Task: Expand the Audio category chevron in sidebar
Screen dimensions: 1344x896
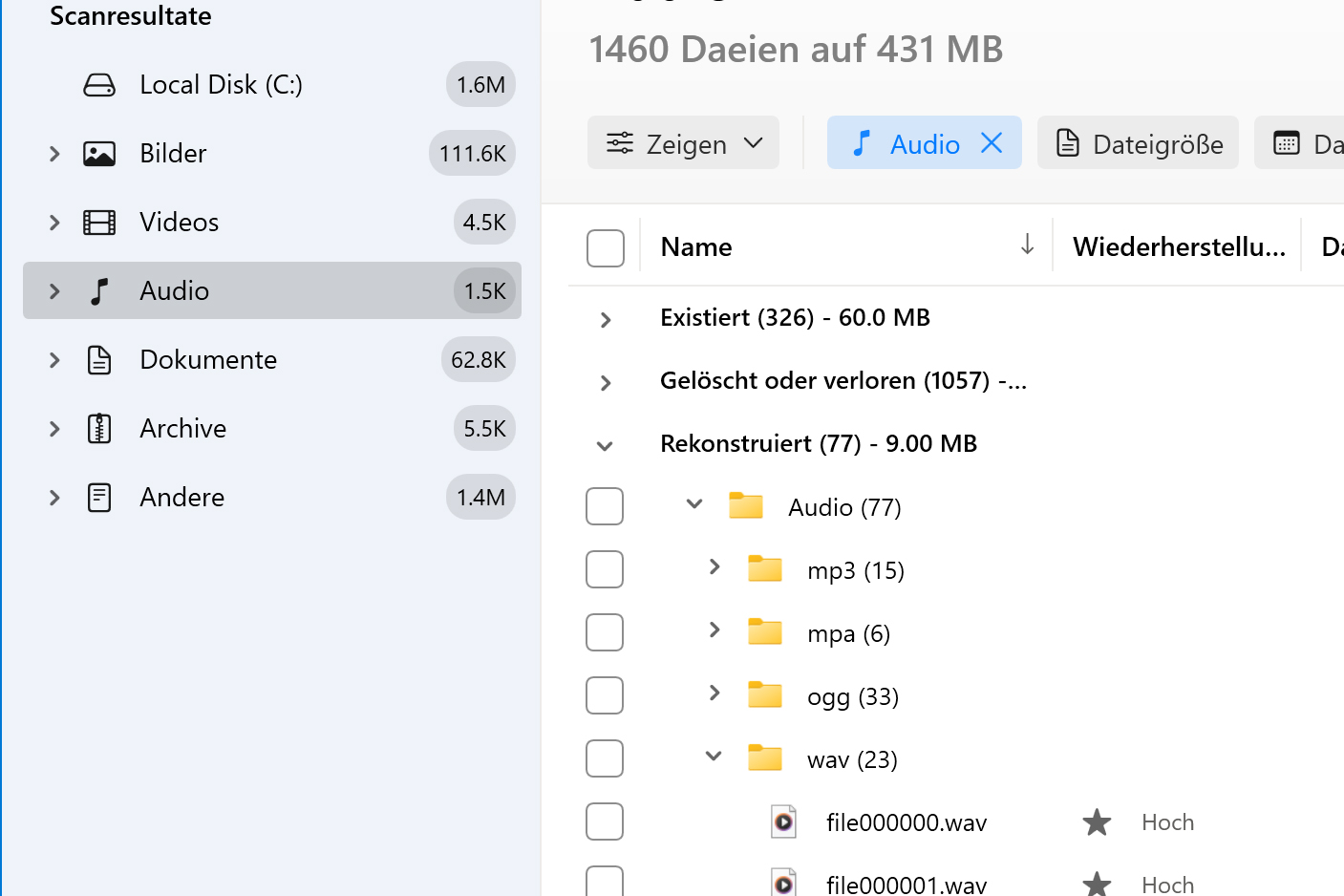Action: pyautogui.click(x=54, y=291)
